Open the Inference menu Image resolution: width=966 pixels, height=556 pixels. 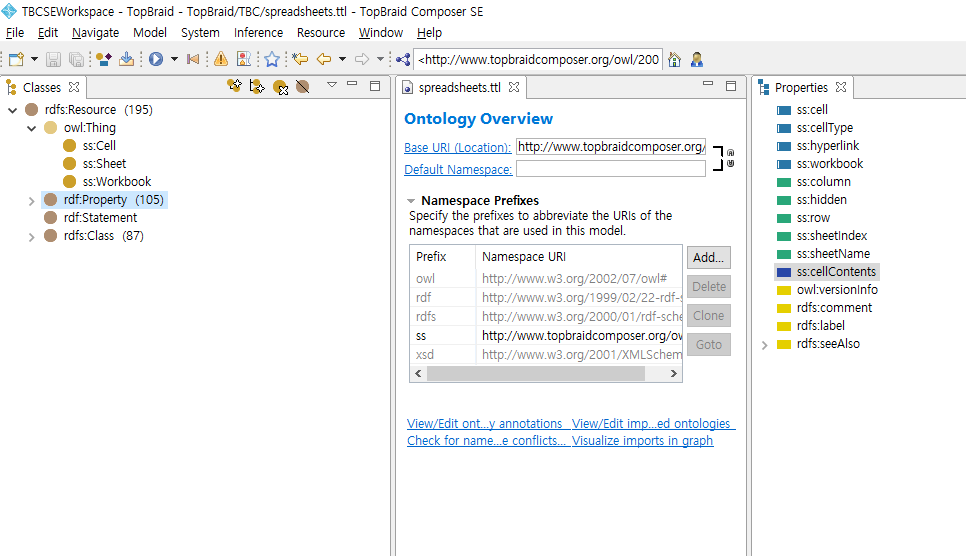tap(258, 33)
